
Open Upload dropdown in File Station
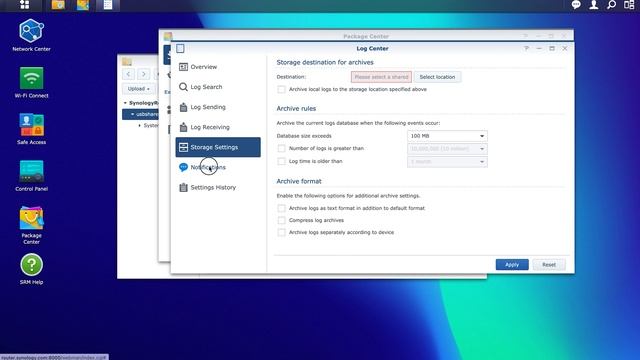(x=138, y=89)
